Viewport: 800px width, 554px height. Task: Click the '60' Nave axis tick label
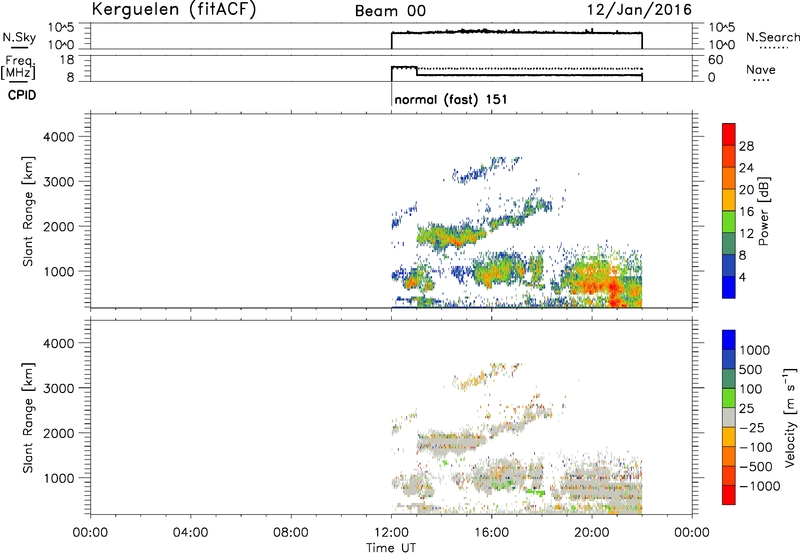716,60
